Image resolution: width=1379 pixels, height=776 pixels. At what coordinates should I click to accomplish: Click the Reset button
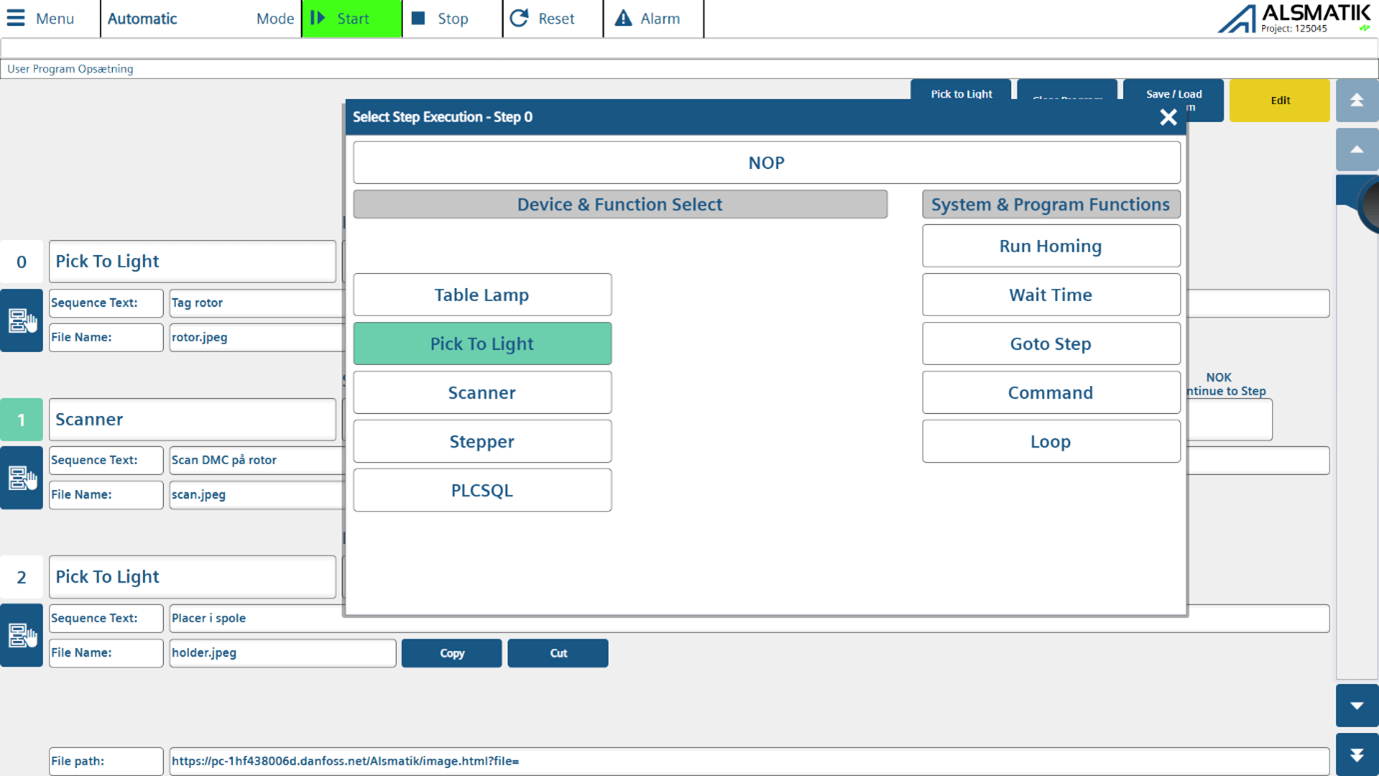[542, 18]
